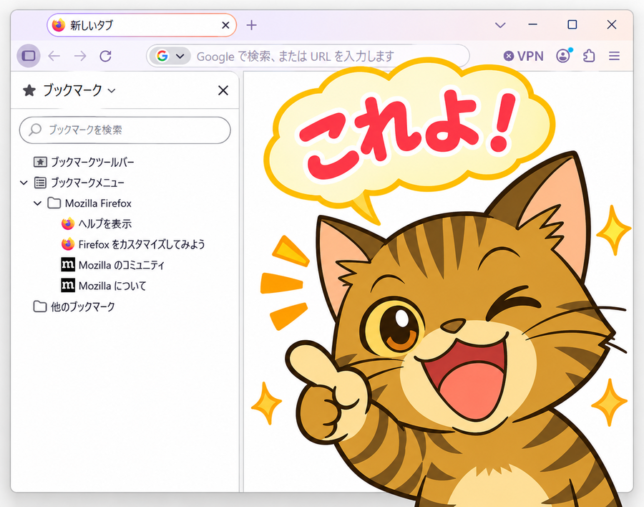Collapse the Mozilla Firefox folder arrow

(37, 203)
